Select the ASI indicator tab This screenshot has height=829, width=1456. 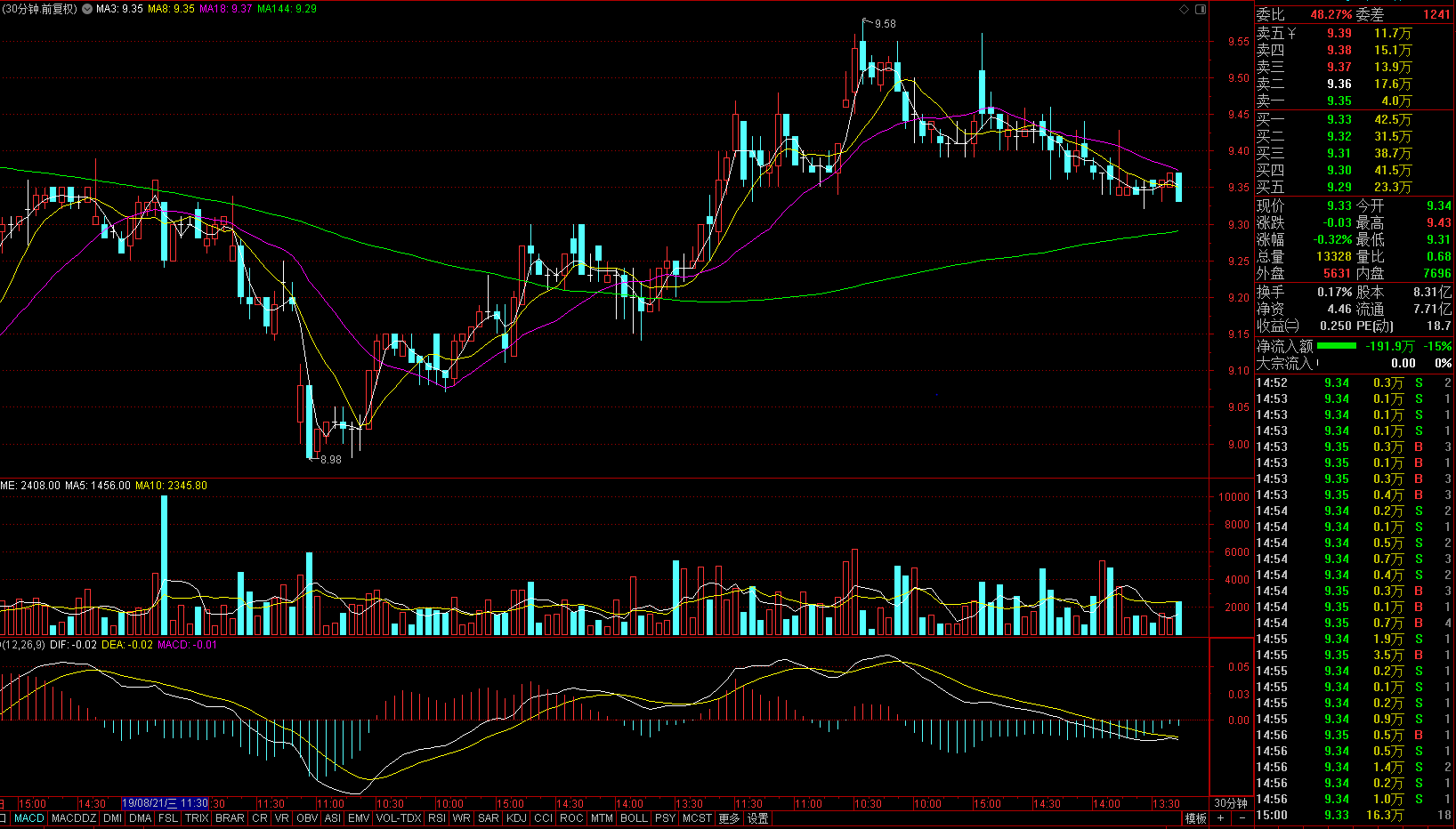333,818
